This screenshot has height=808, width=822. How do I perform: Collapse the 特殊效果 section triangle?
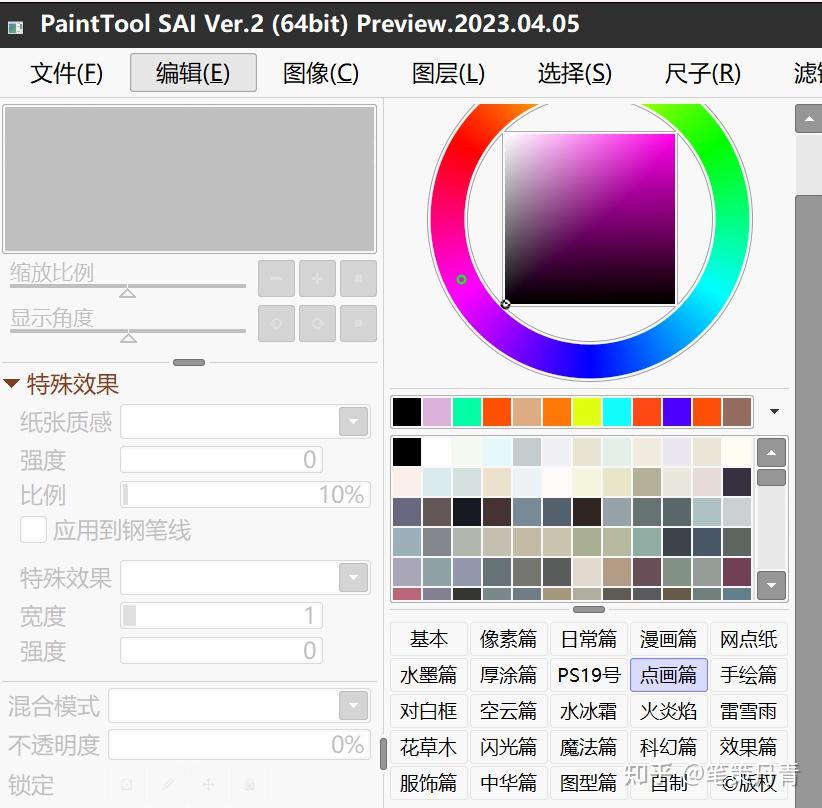(12, 383)
